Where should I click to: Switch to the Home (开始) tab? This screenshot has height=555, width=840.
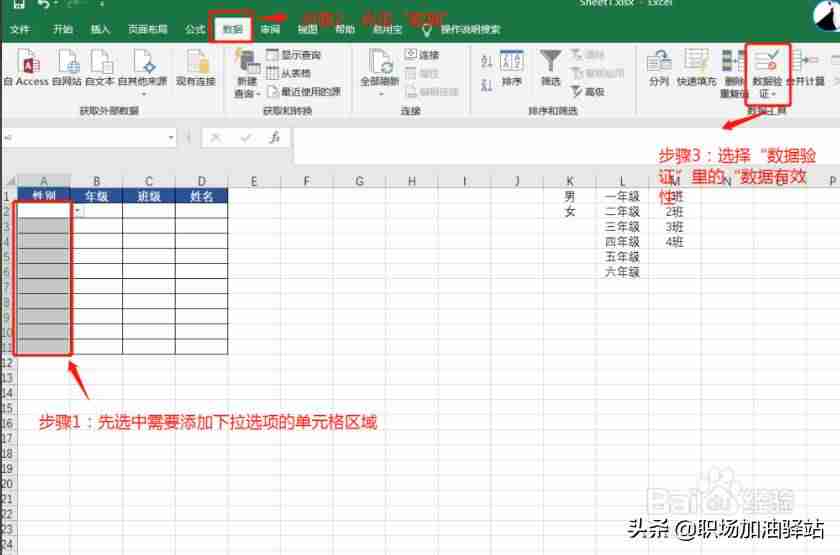pyautogui.click(x=63, y=29)
